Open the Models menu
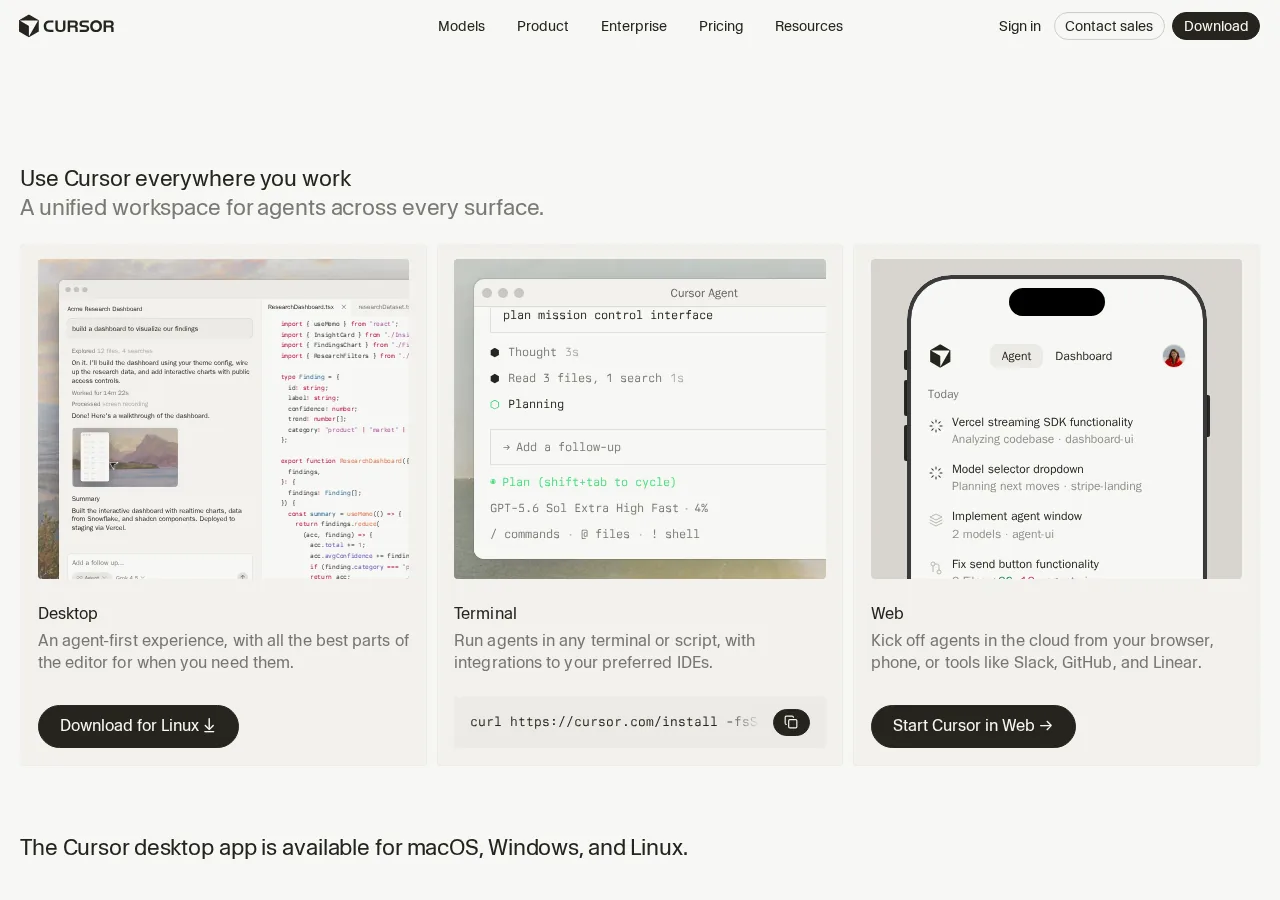 pyautogui.click(x=461, y=26)
